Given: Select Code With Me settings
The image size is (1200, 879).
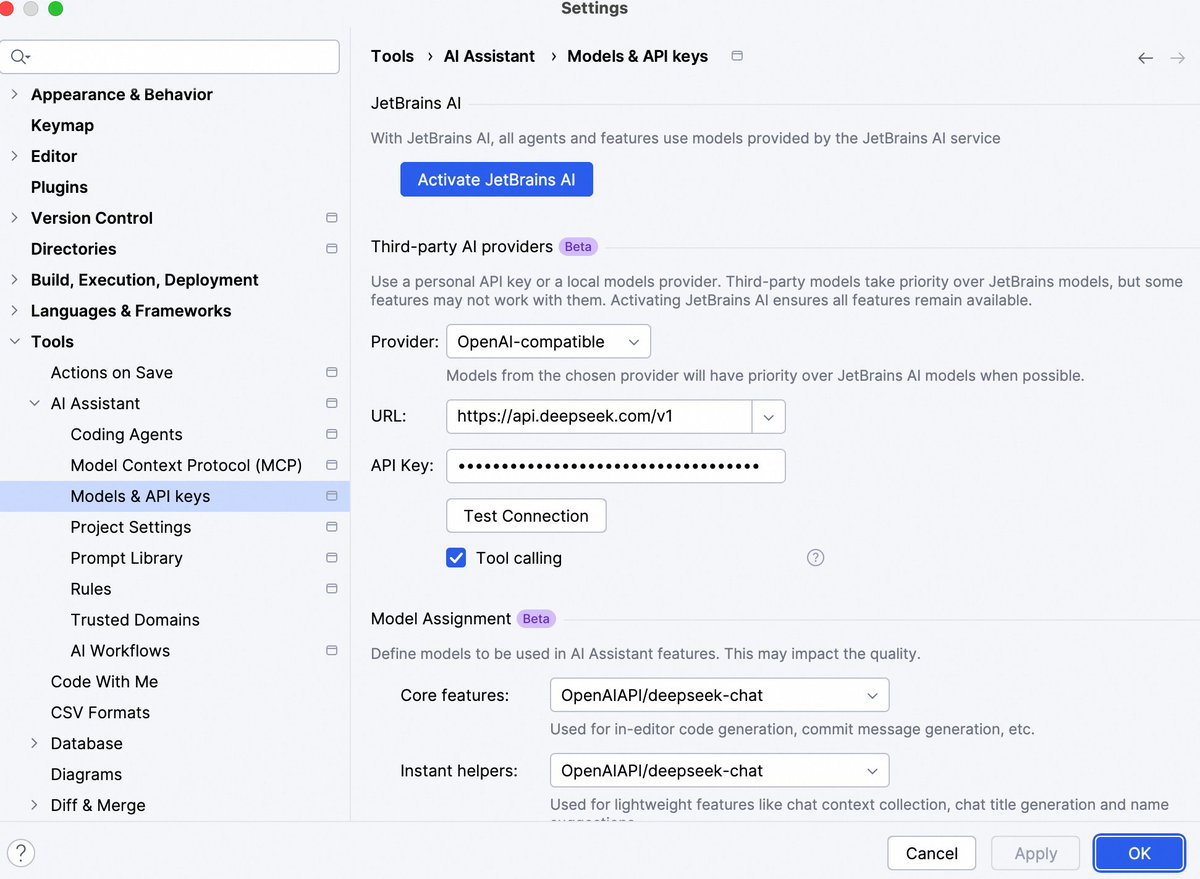Looking at the screenshot, I should pyautogui.click(x=104, y=681).
